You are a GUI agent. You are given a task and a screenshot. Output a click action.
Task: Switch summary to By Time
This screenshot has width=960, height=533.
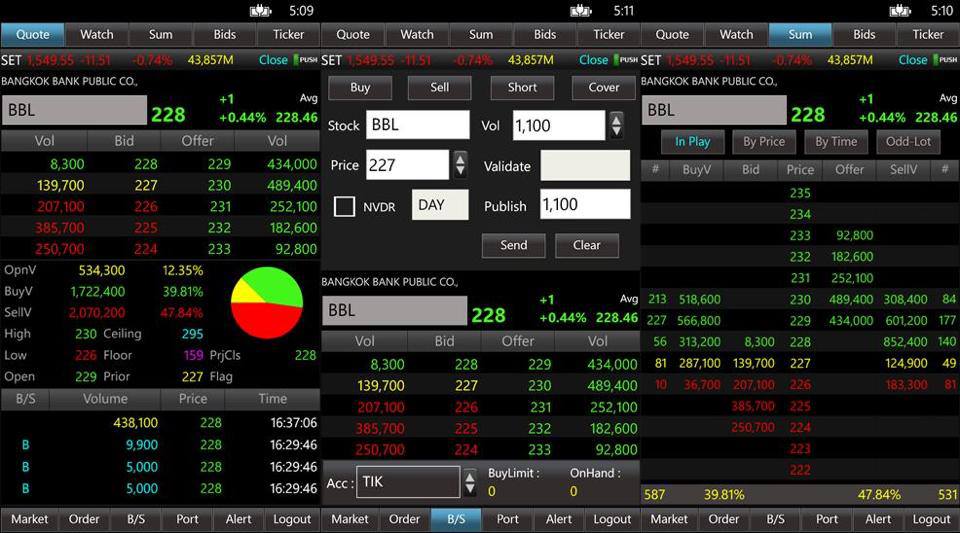click(836, 142)
